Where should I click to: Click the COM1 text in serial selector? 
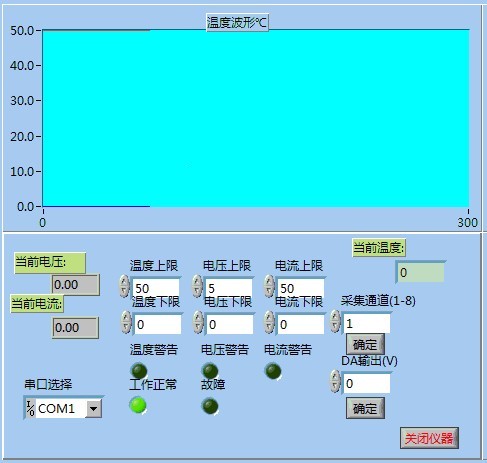(x=56, y=408)
